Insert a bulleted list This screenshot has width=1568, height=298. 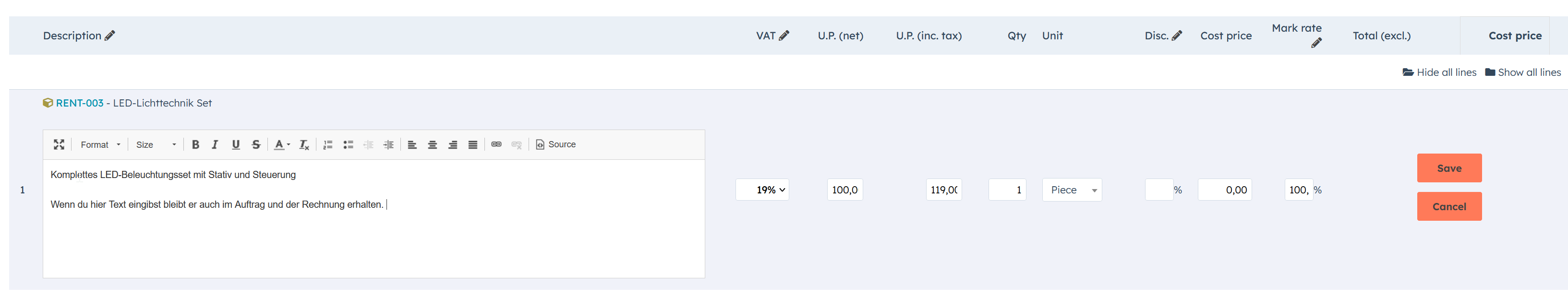pos(348,144)
